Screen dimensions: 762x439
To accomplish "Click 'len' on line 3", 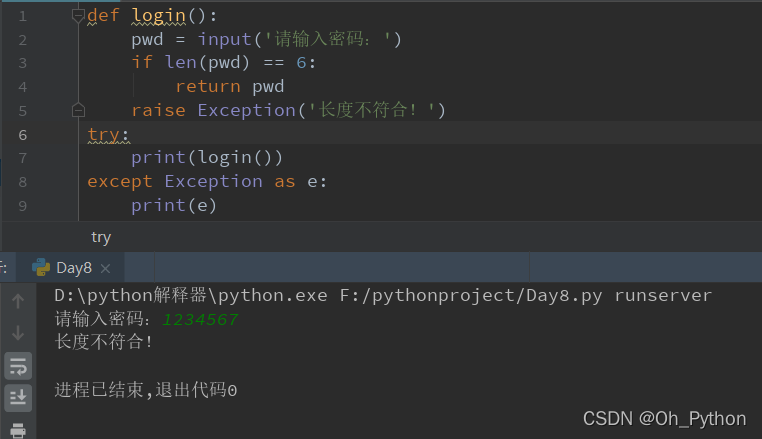I will click(x=180, y=62).
